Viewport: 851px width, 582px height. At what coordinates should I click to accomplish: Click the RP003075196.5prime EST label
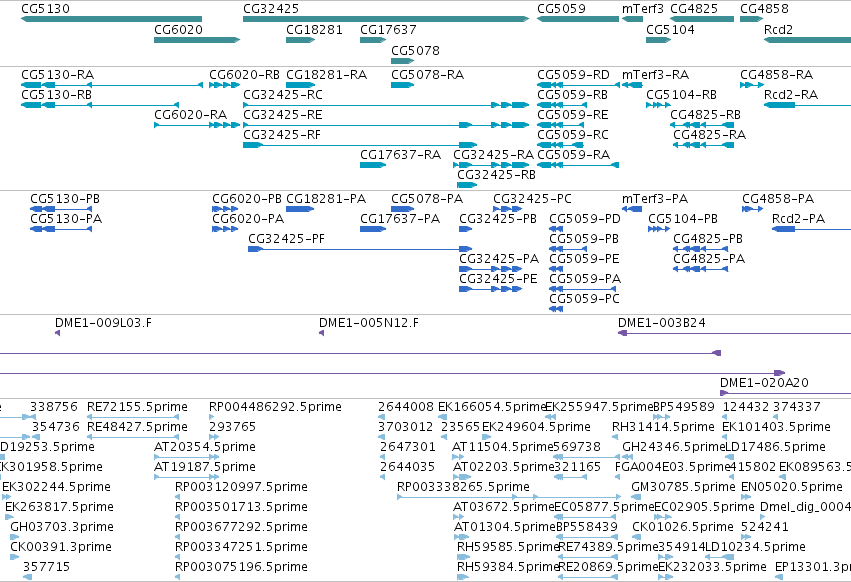pyautogui.click(x=241, y=567)
